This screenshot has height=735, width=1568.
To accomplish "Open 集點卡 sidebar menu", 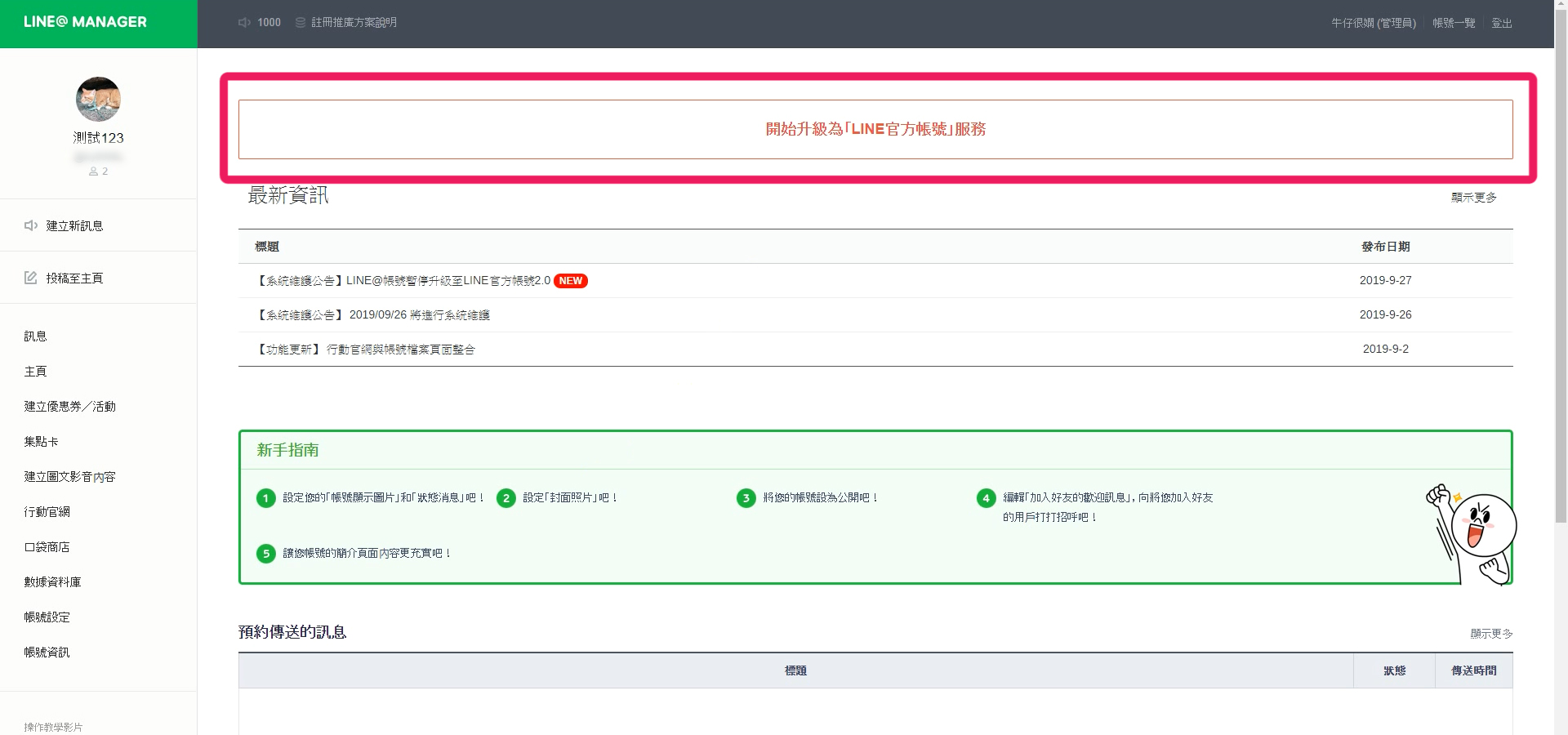I will 41,441.
